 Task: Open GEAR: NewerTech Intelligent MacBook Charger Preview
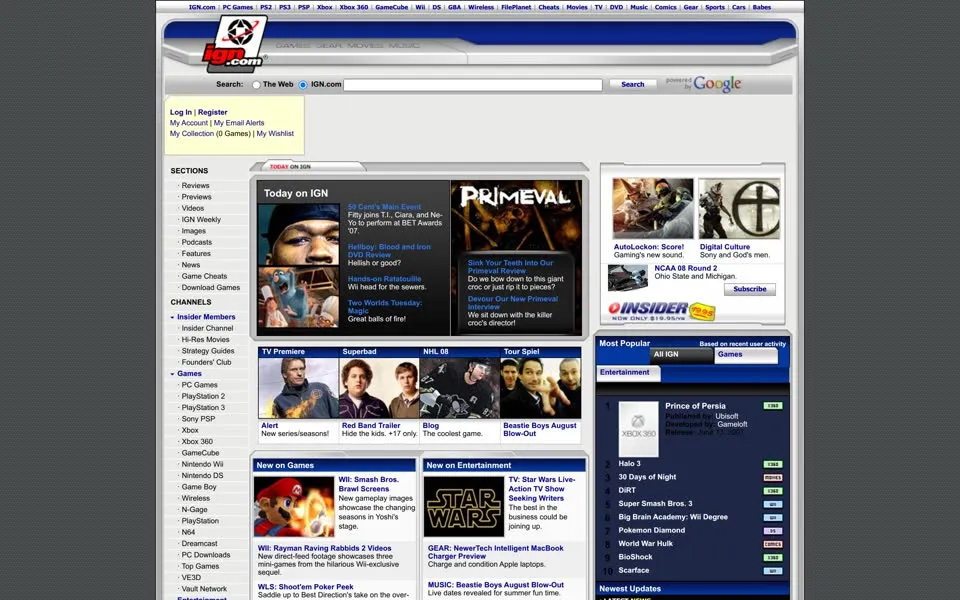(496, 552)
